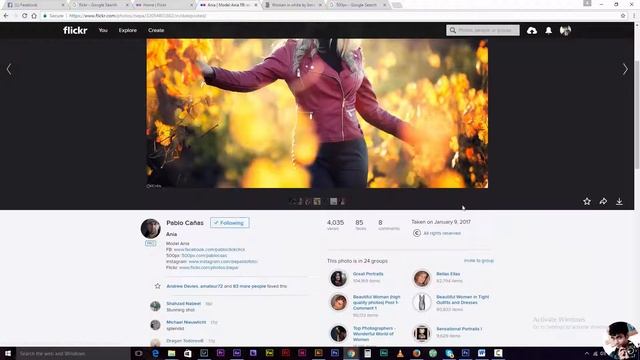
Task: Open the Bellas Ellas group
Action: [x=448, y=274]
